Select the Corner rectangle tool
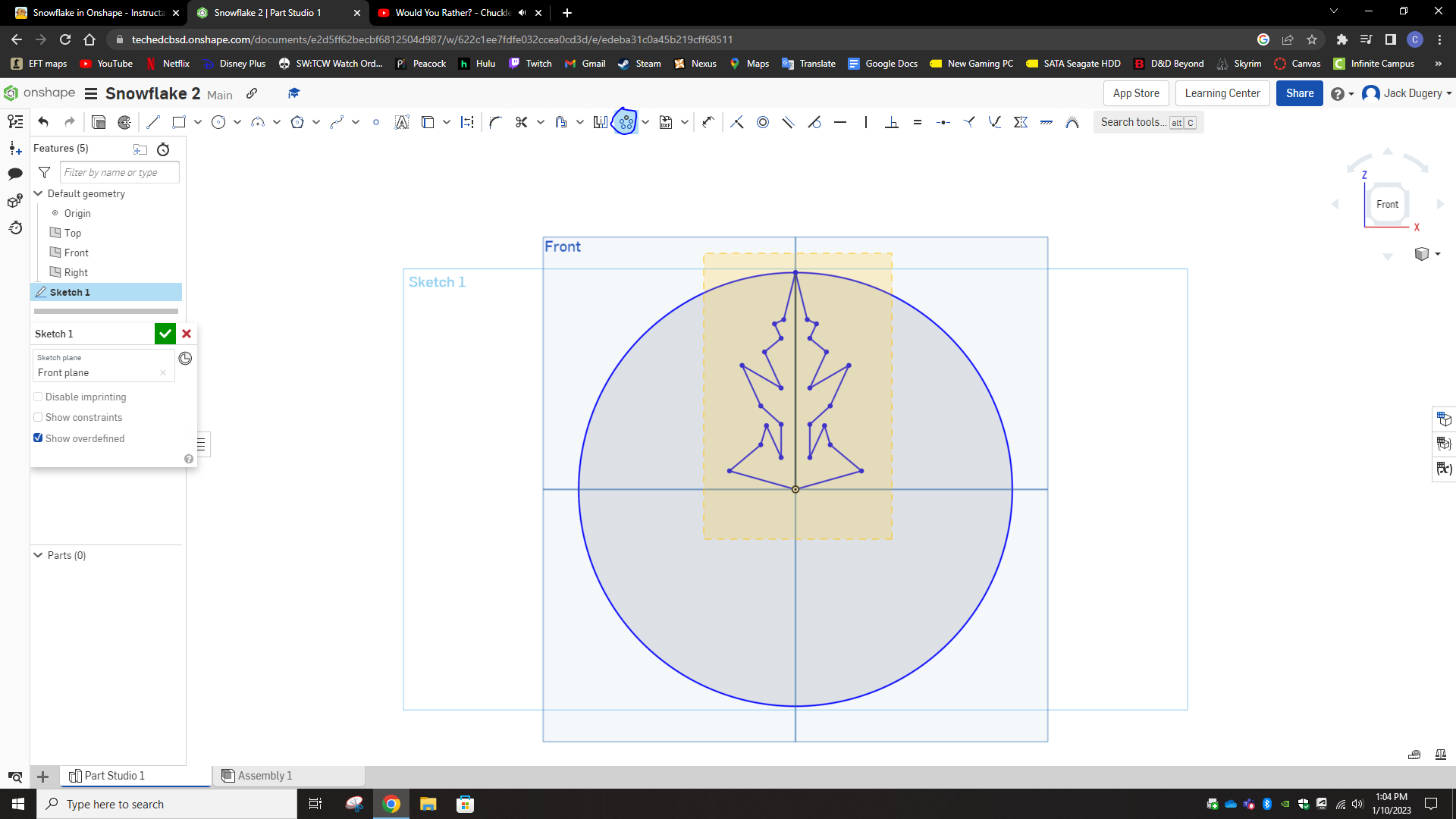Image resolution: width=1456 pixels, height=819 pixels. pyautogui.click(x=179, y=121)
